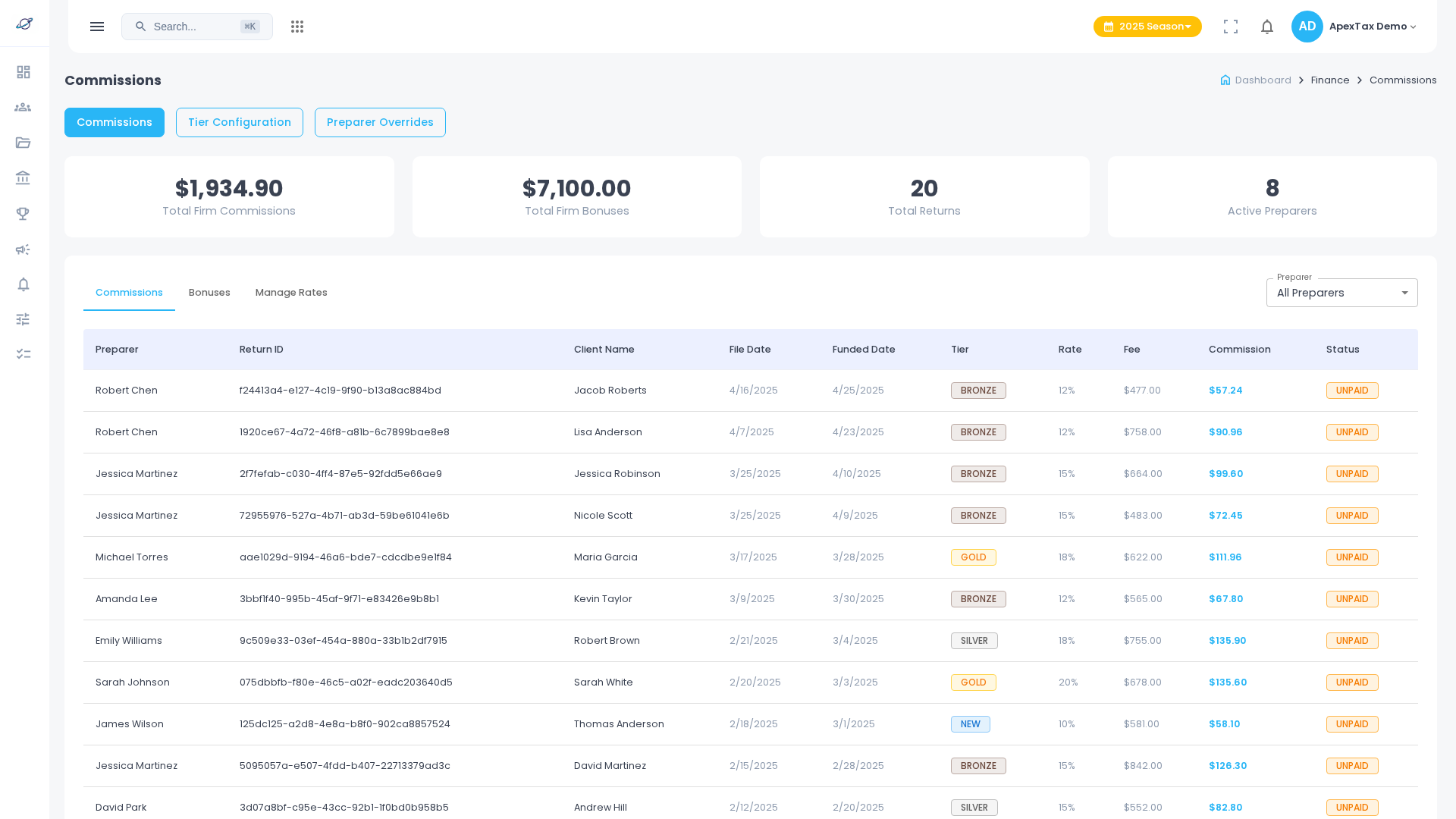The height and width of the screenshot is (819, 1456).
Task: Open dashboard icon in sidebar
Action: [x=24, y=72]
